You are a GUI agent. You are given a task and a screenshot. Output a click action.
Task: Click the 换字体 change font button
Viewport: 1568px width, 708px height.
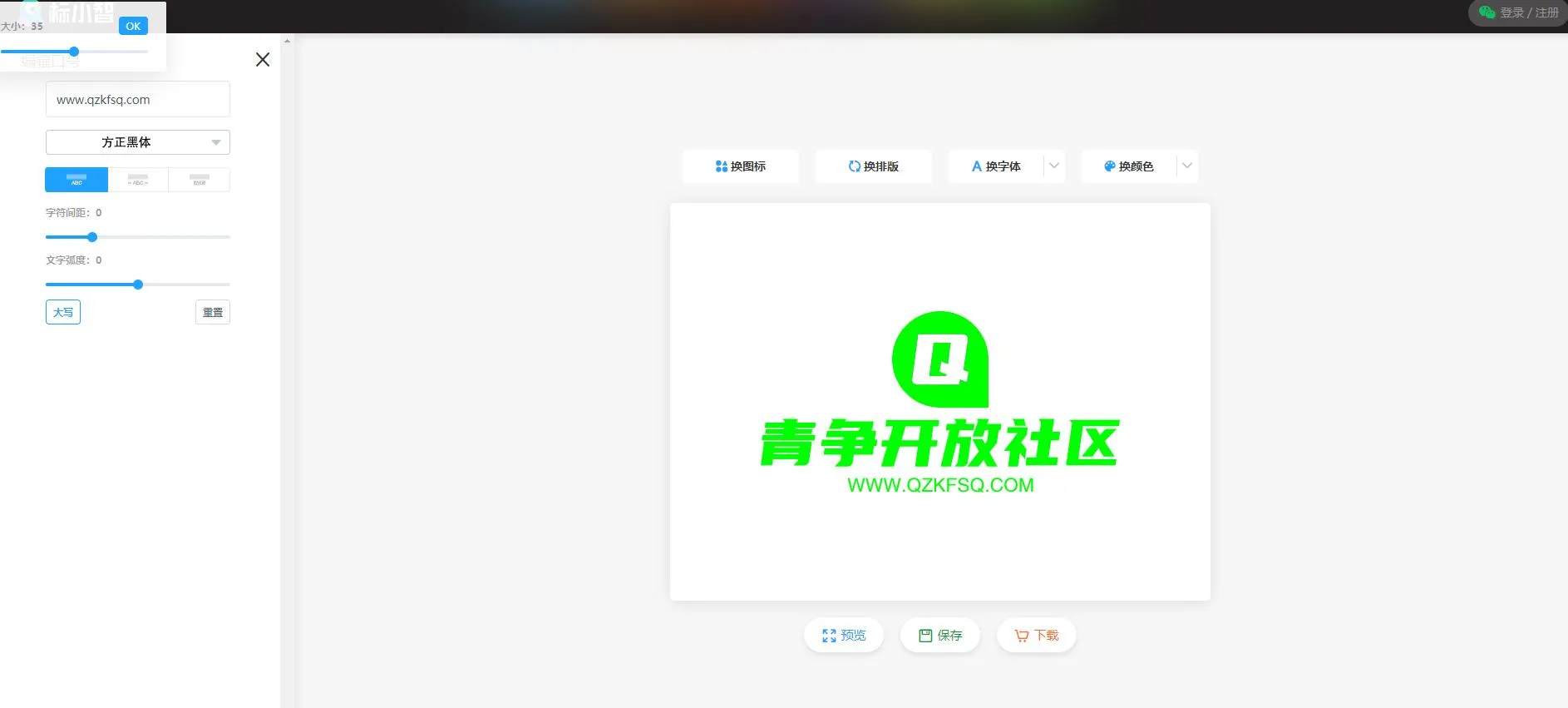(x=996, y=166)
